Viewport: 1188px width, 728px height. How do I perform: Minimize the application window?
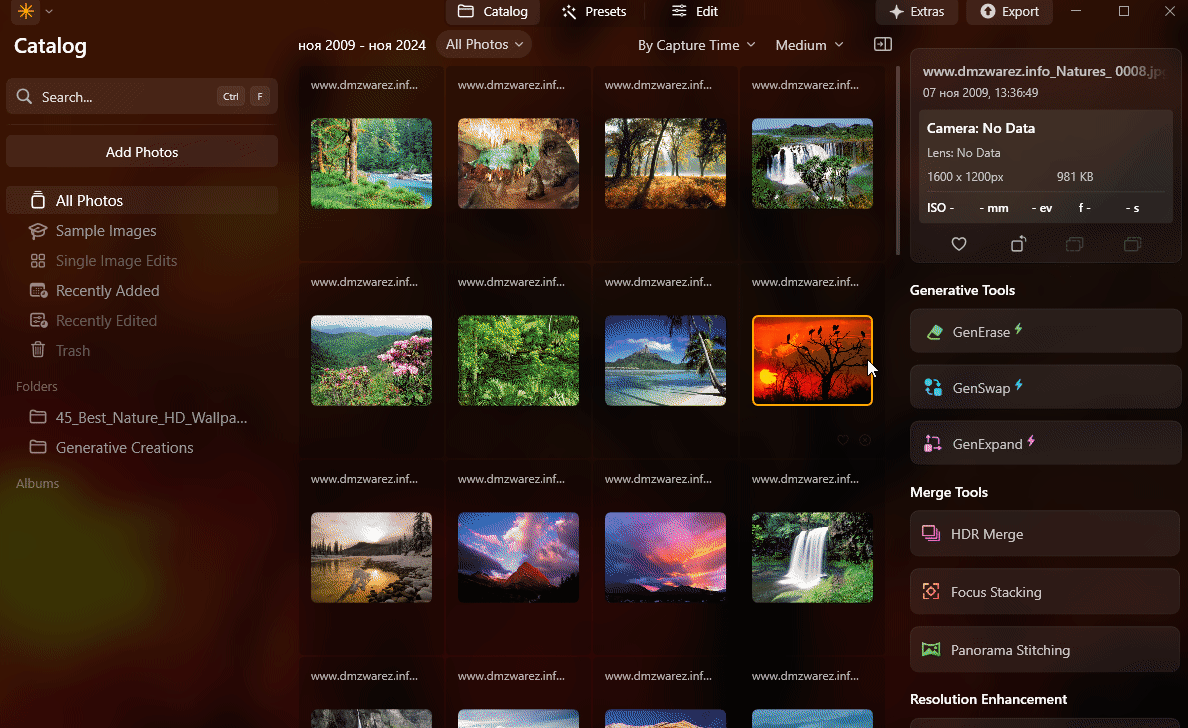[1076, 11]
